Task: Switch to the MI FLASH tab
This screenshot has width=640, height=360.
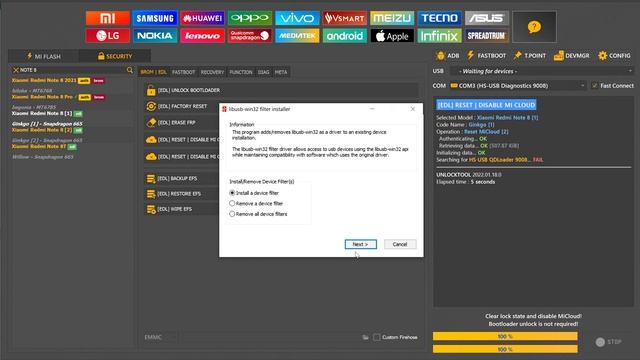Action: click(x=43, y=56)
